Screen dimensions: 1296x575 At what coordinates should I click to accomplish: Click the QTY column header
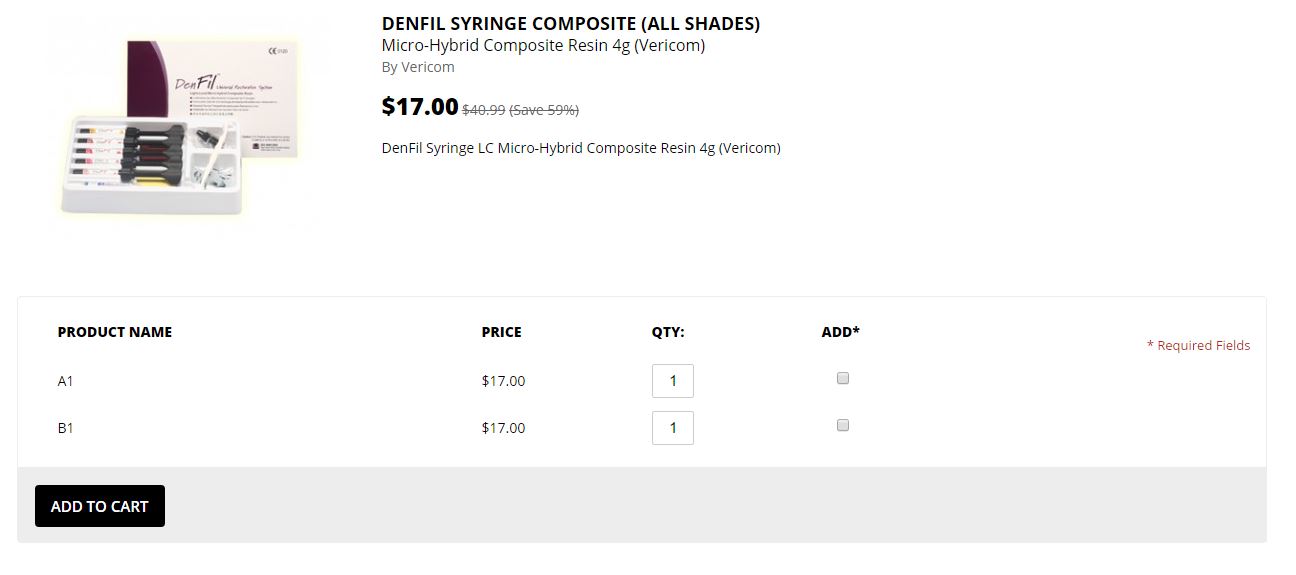(668, 332)
